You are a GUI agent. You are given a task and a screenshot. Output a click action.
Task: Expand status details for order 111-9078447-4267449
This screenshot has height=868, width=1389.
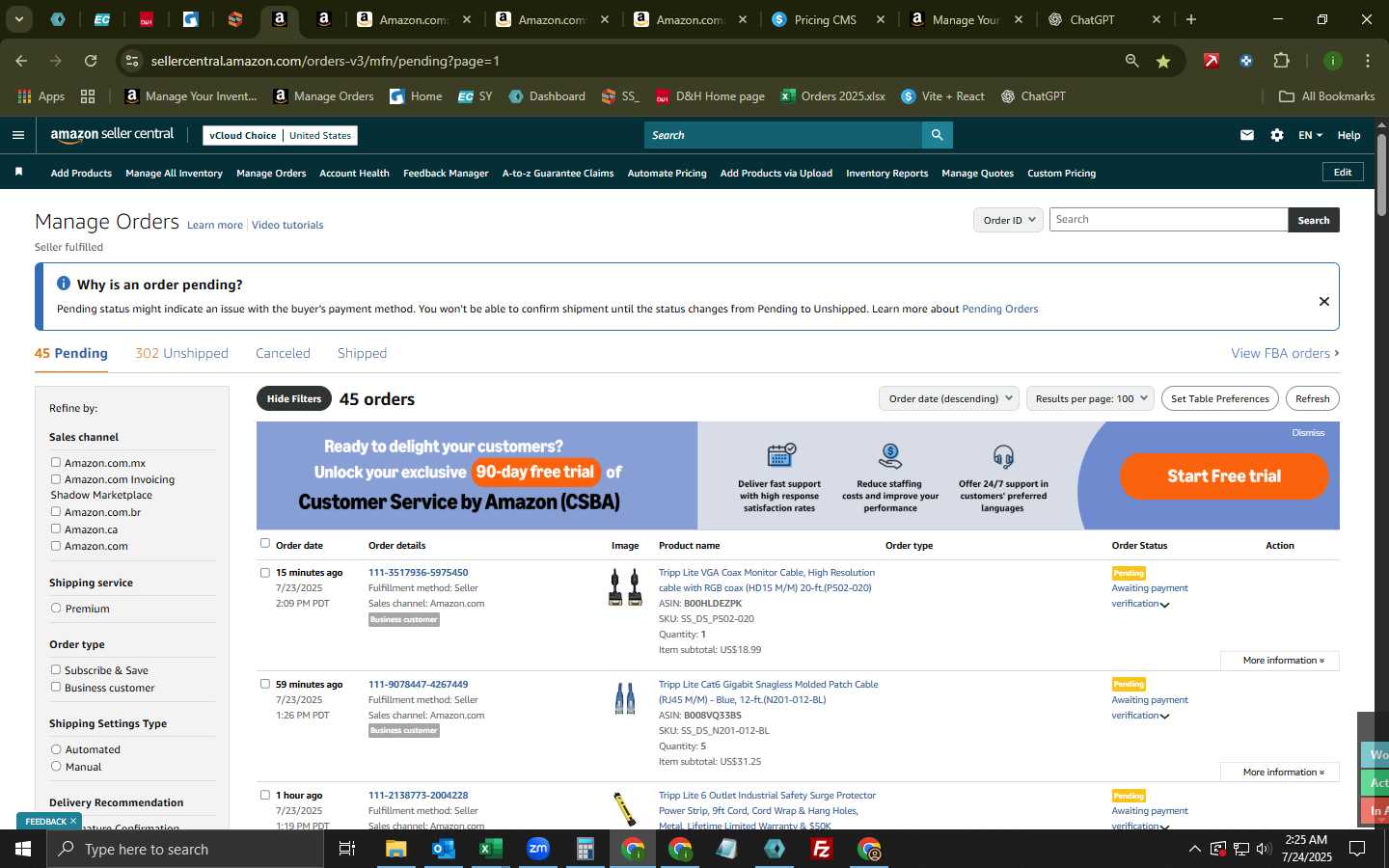(x=1164, y=717)
